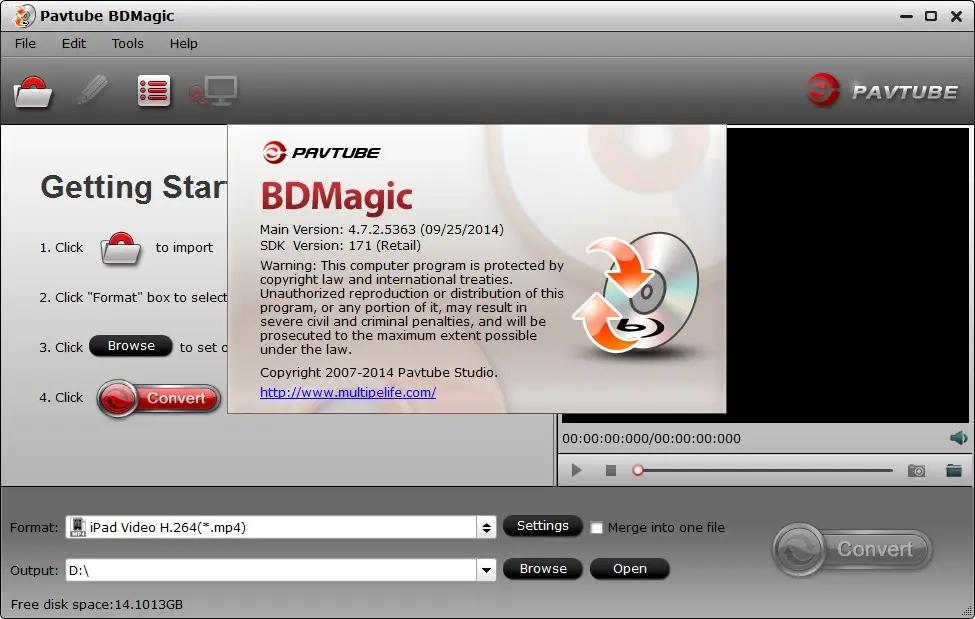Expand the Format dropdown arrows
The width and height of the screenshot is (975, 619).
pyautogui.click(x=486, y=528)
